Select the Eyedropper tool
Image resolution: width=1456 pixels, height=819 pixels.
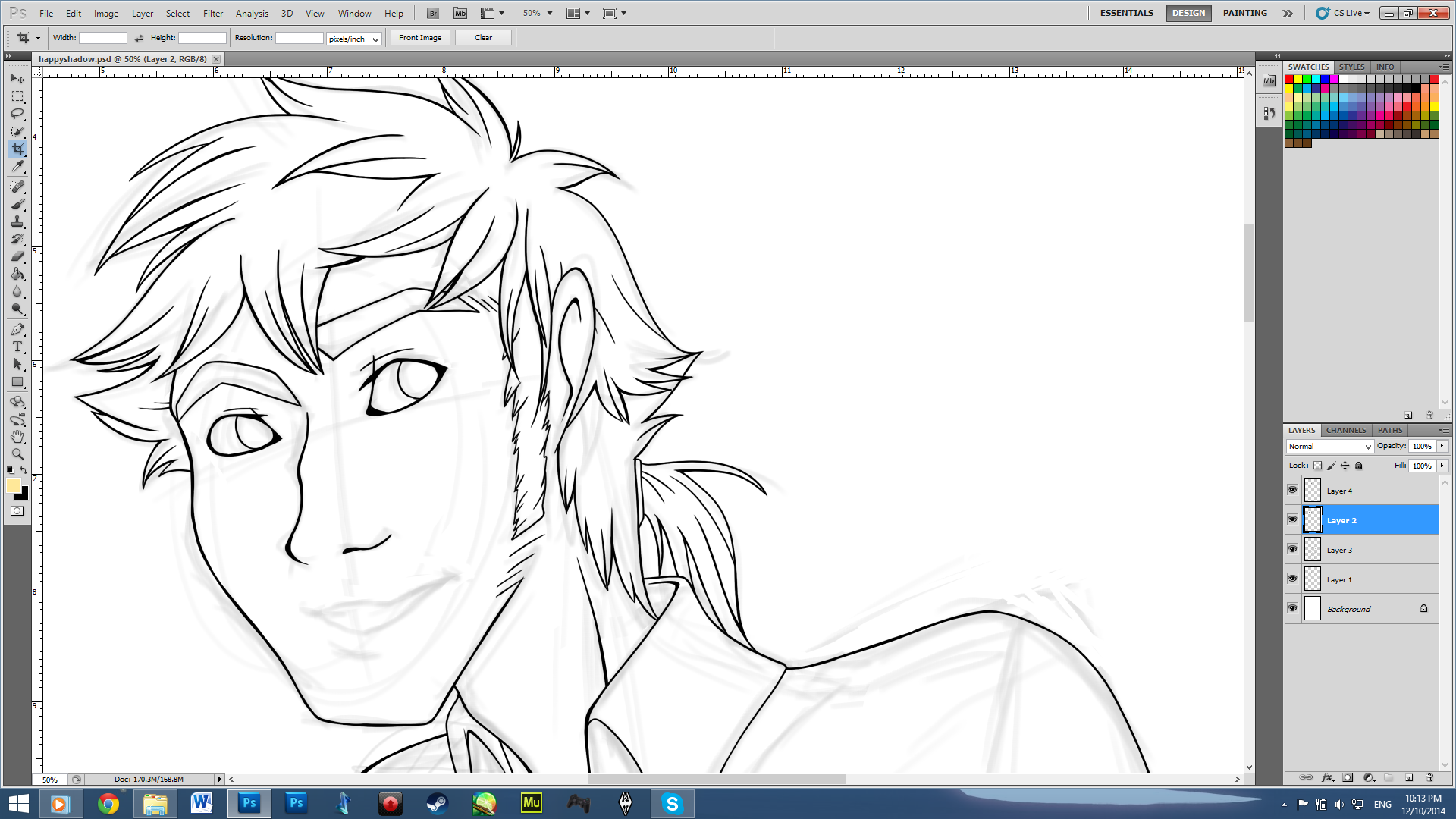[x=17, y=167]
